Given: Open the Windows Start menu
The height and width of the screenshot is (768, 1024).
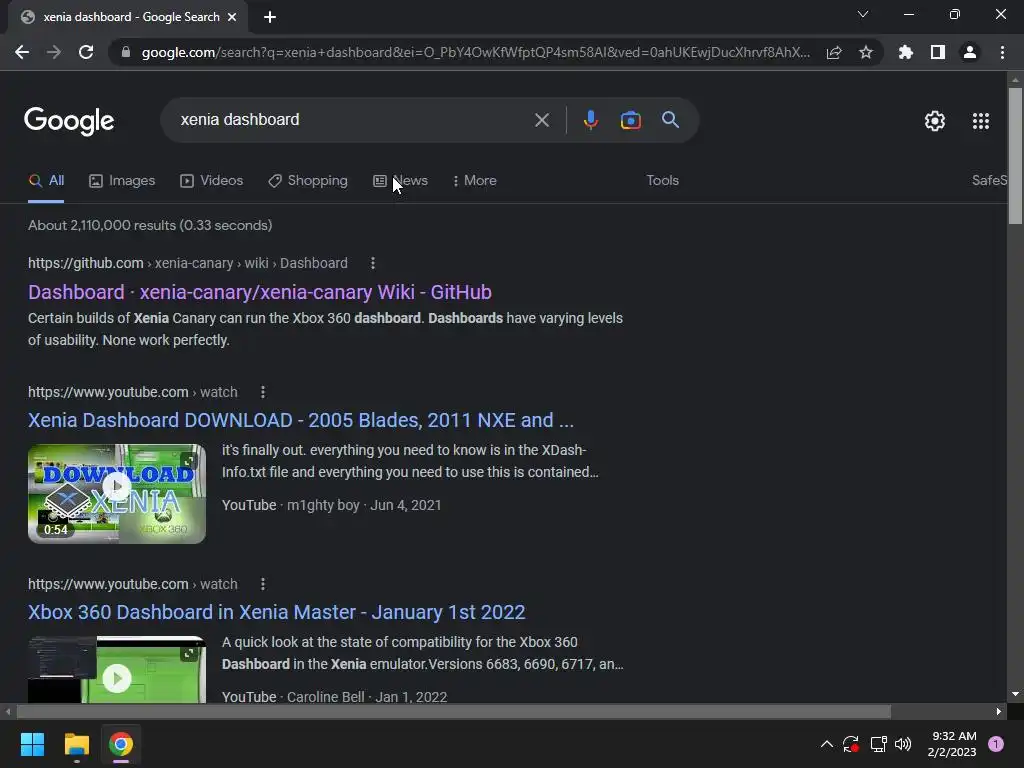Looking at the screenshot, I should tap(32, 744).
